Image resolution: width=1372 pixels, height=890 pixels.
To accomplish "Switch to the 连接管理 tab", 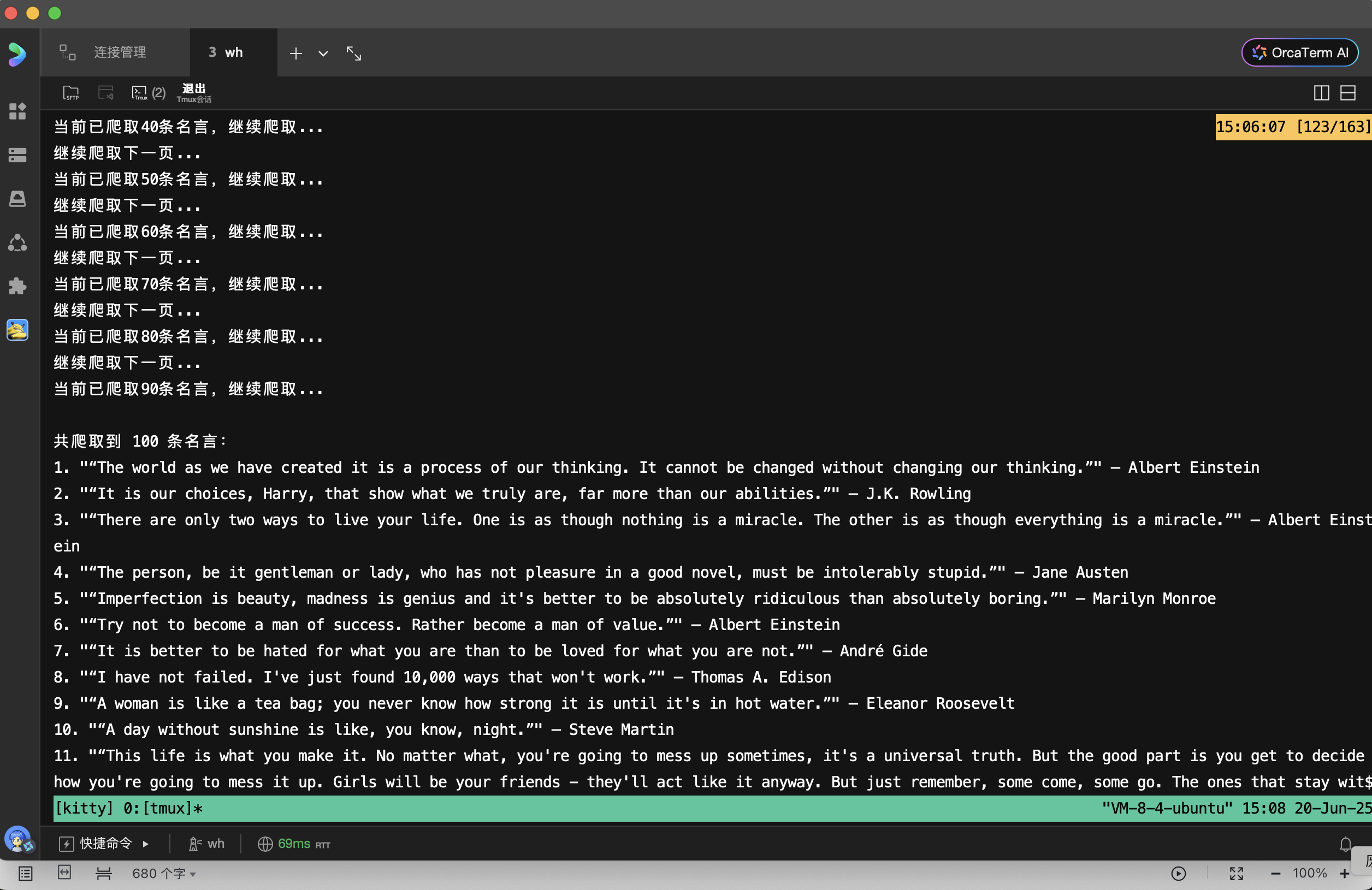I will pyautogui.click(x=119, y=52).
